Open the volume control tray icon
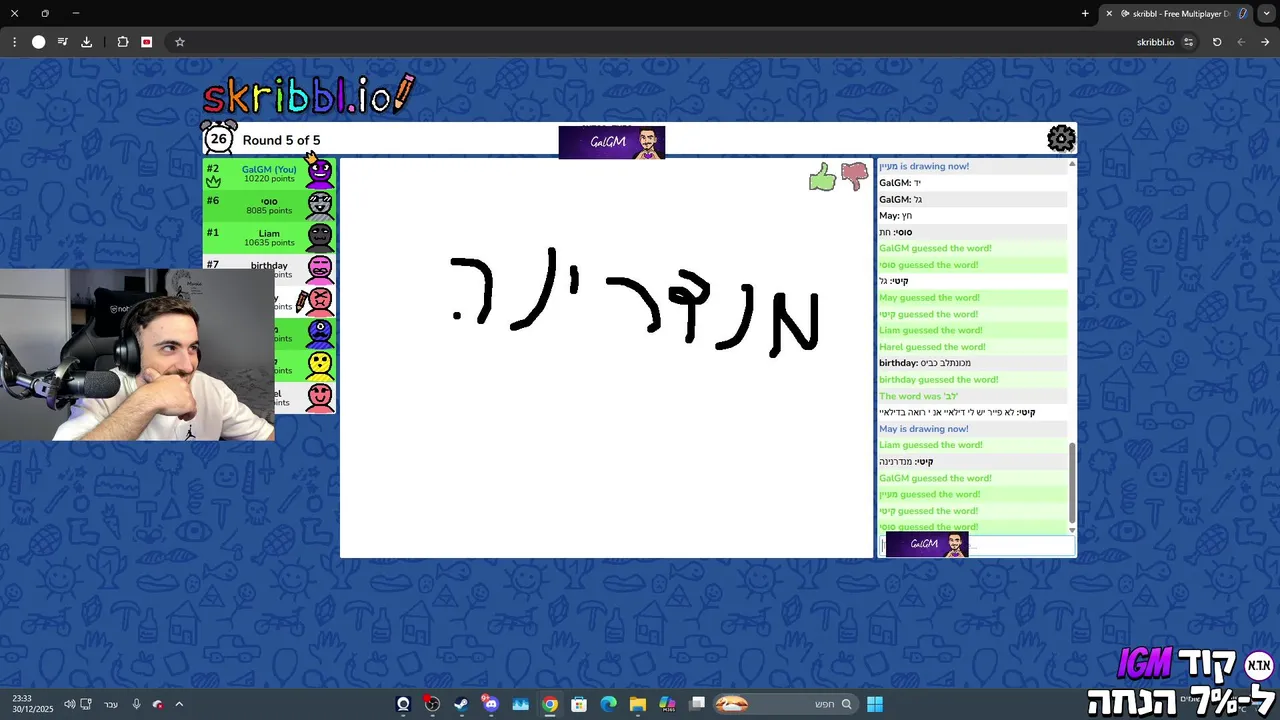 click(x=69, y=704)
